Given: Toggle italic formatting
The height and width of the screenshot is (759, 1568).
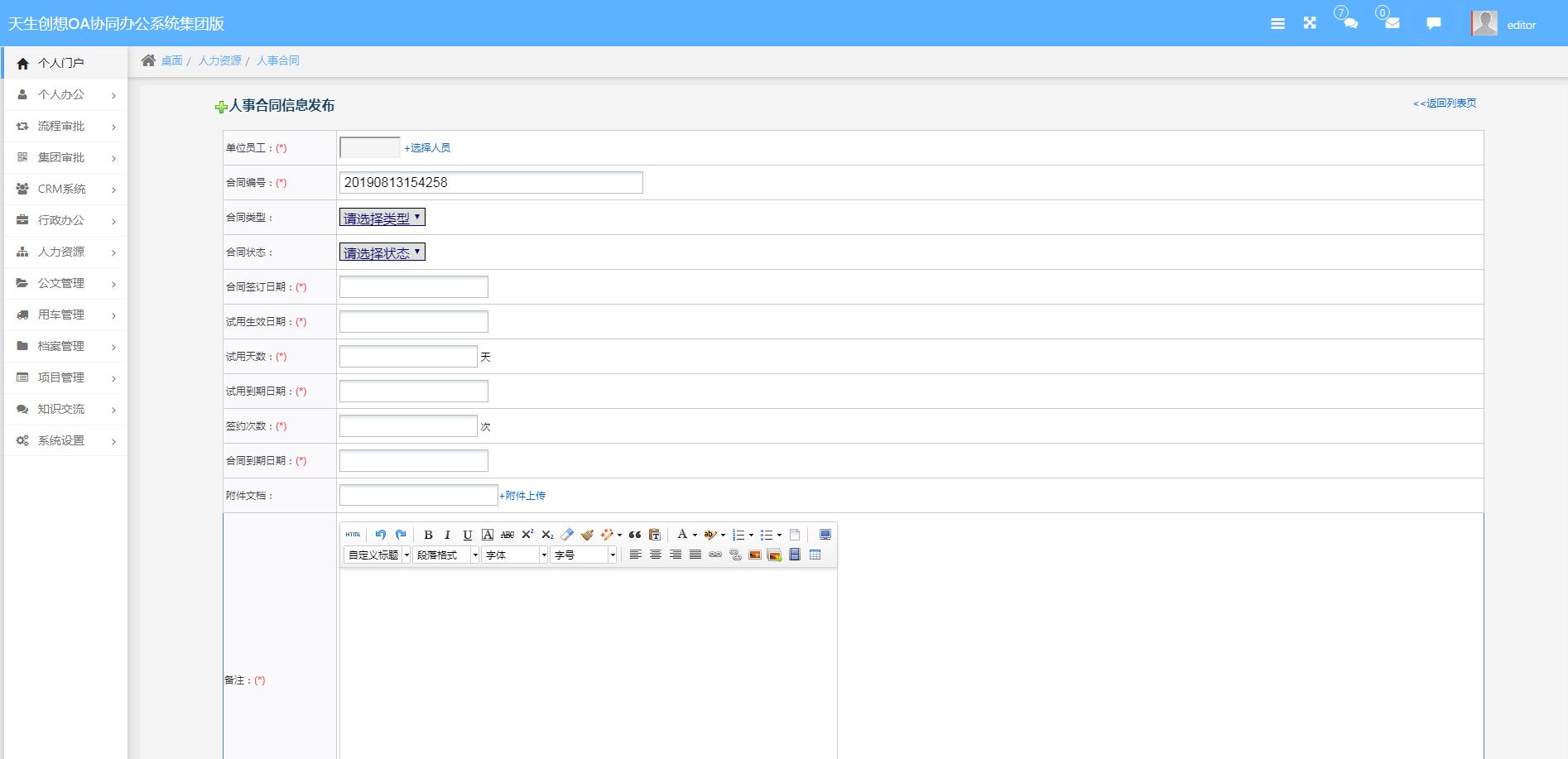Looking at the screenshot, I should click(448, 535).
